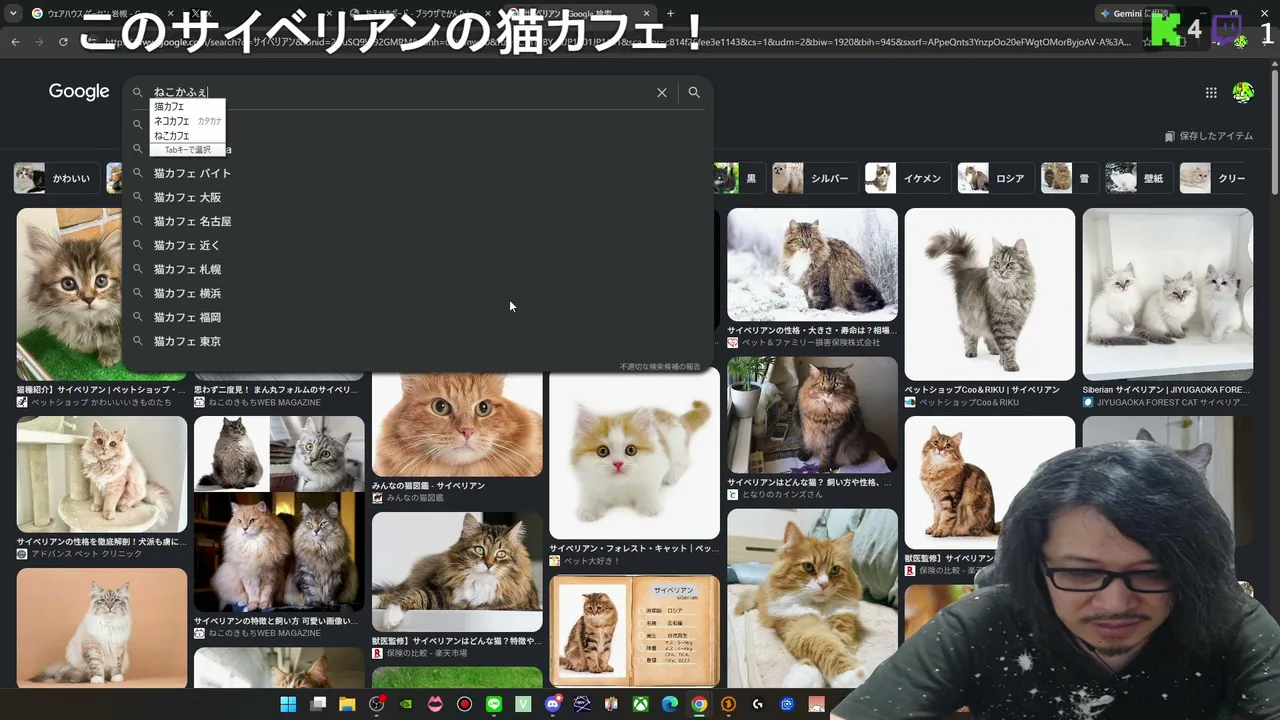The image size is (1280, 720).
Task: Reload the current Chrome page
Action: point(63,42)
